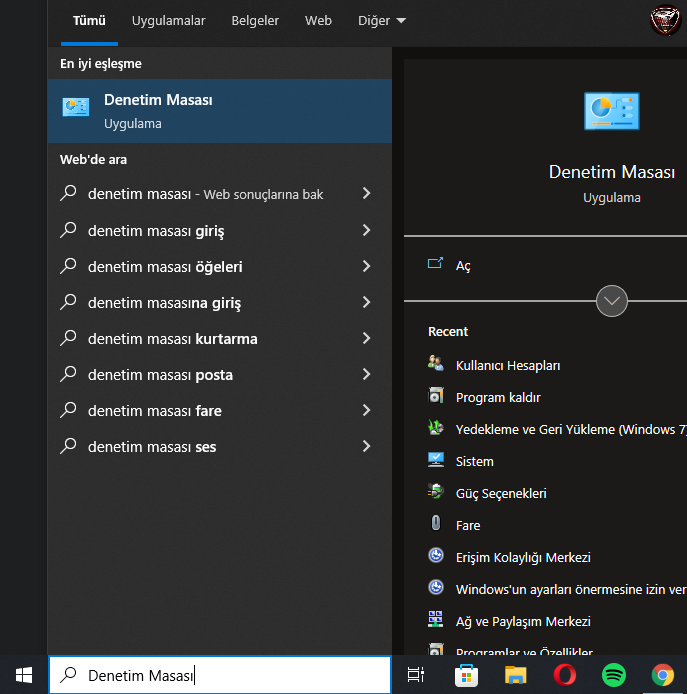Switch to the Belgeler tab
The width and height of the screenshot is (687, 694).
(x=255, y=20)
